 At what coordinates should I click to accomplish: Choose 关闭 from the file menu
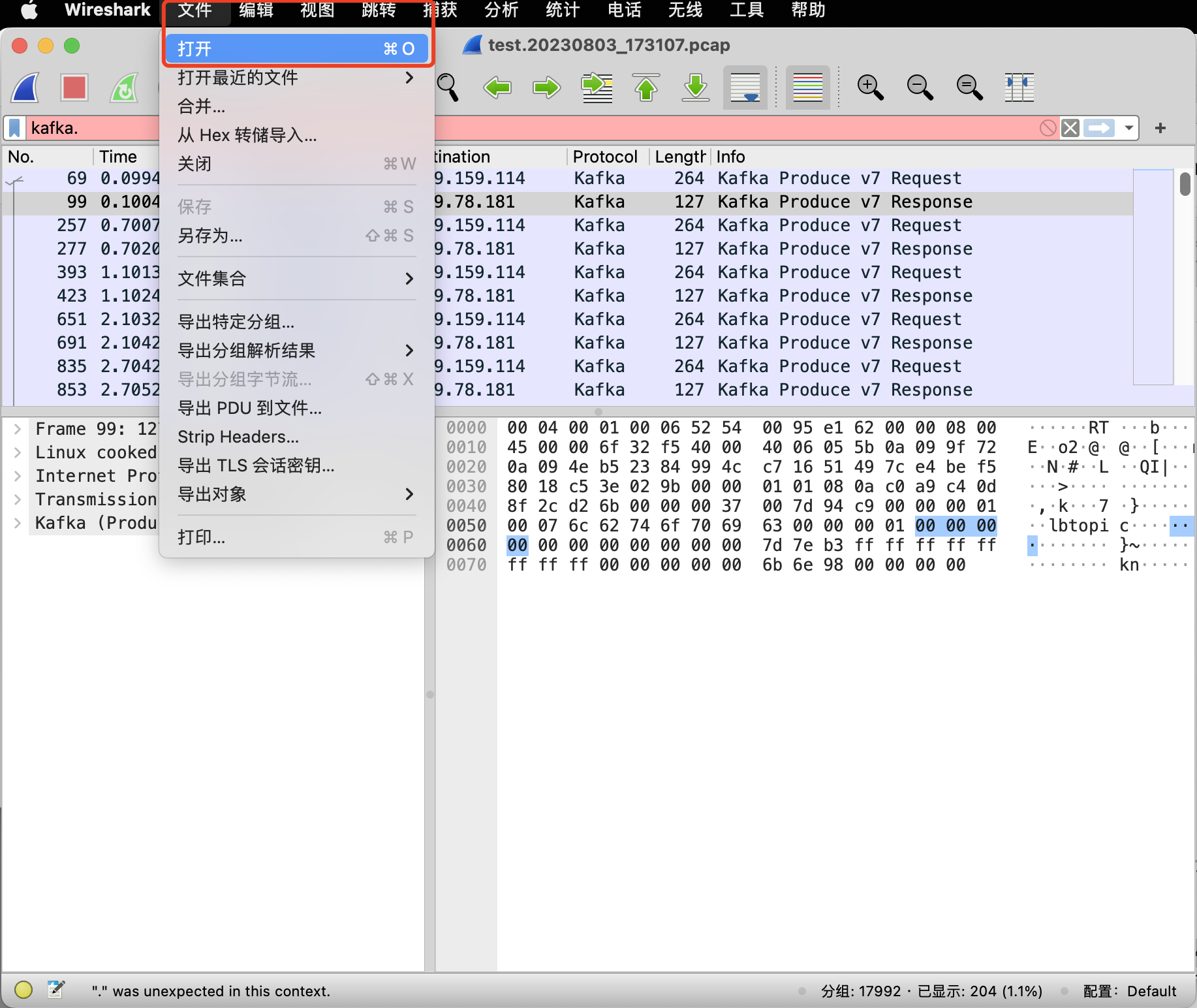point(297,164)
